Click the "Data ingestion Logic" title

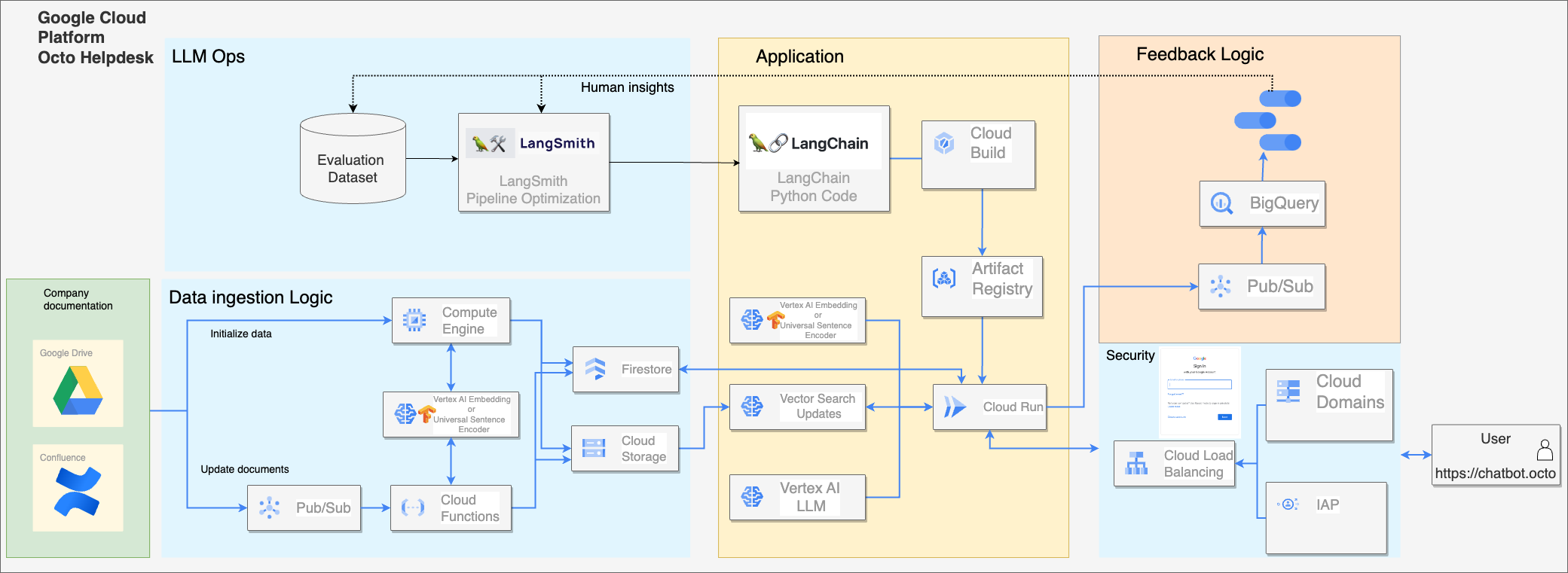click(250, 297)
